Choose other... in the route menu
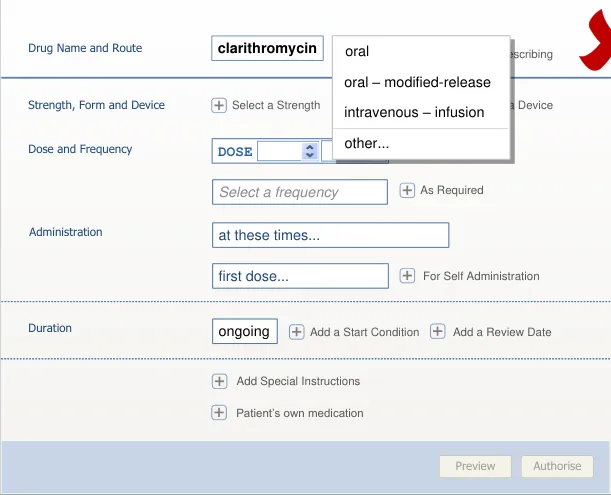Screen dimensions: 611x495 367,143
